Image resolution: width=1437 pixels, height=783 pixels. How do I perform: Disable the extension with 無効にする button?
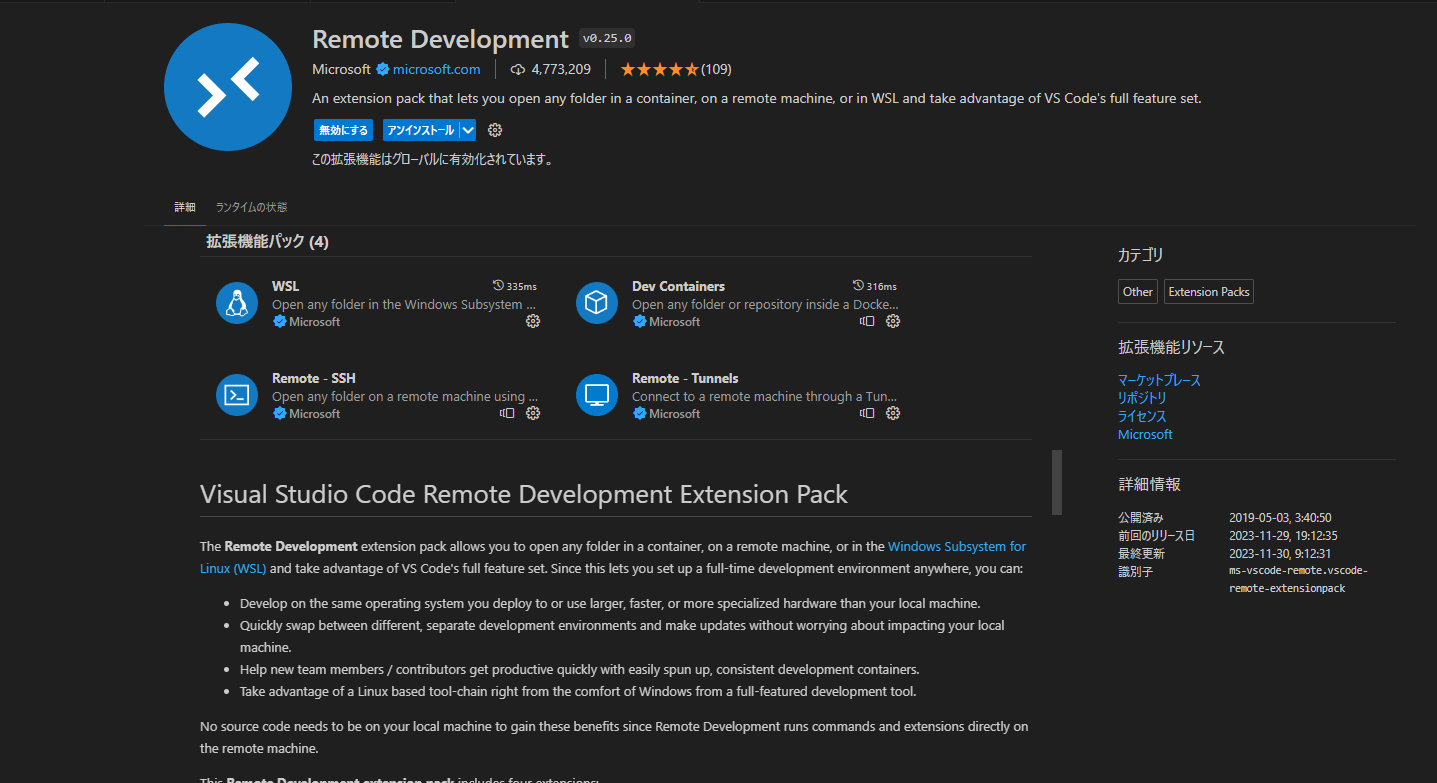(x=343, y=129)
